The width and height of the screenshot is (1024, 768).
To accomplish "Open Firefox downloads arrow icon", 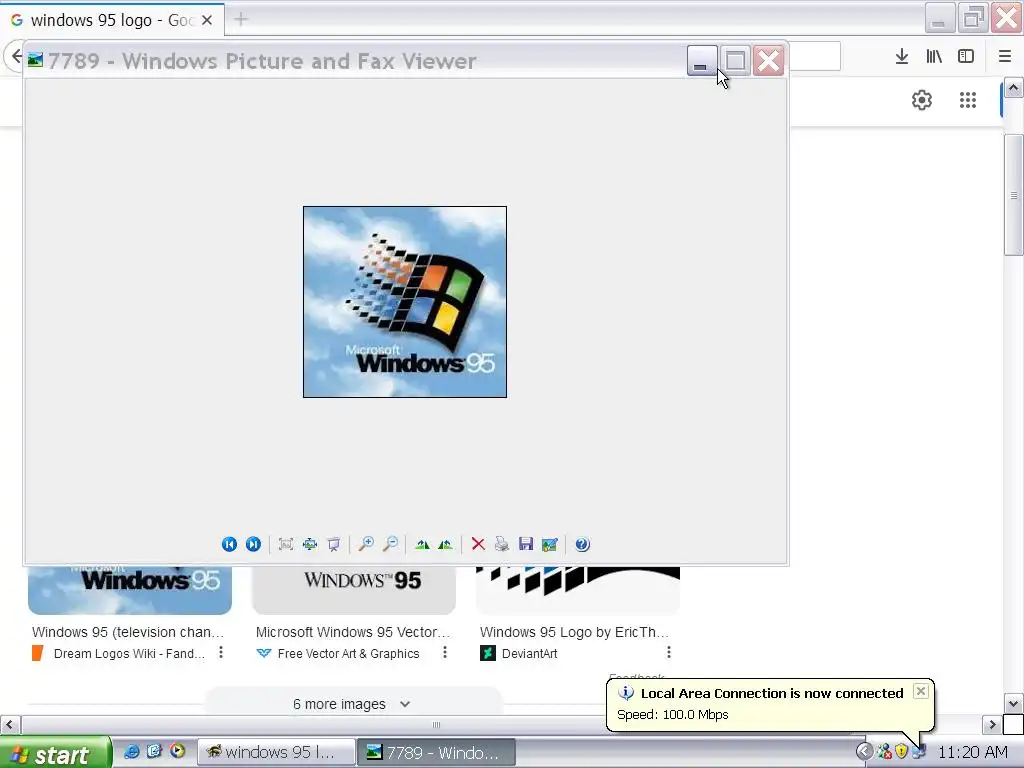I will pos(902,56).
